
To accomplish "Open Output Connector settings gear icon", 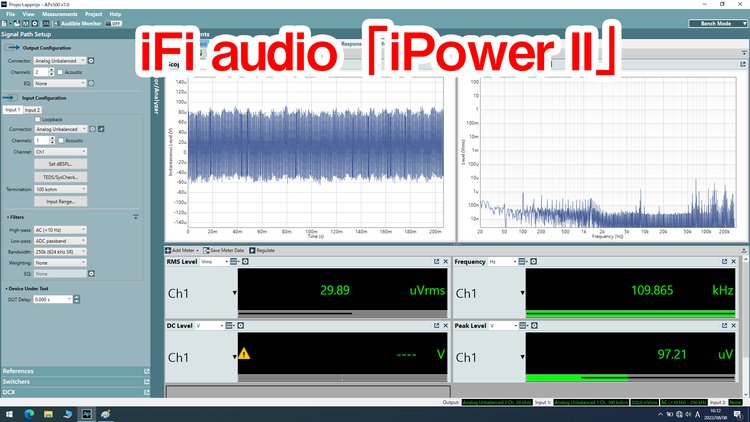I will (91, 61).
